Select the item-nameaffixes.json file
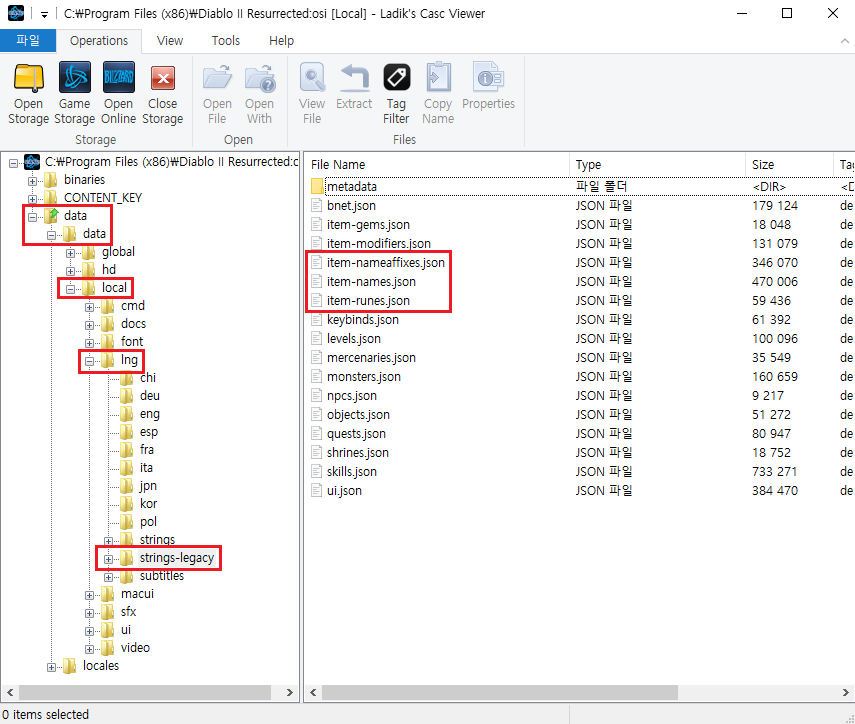This screenshot has width=855, height=724. tap(386, 263)
